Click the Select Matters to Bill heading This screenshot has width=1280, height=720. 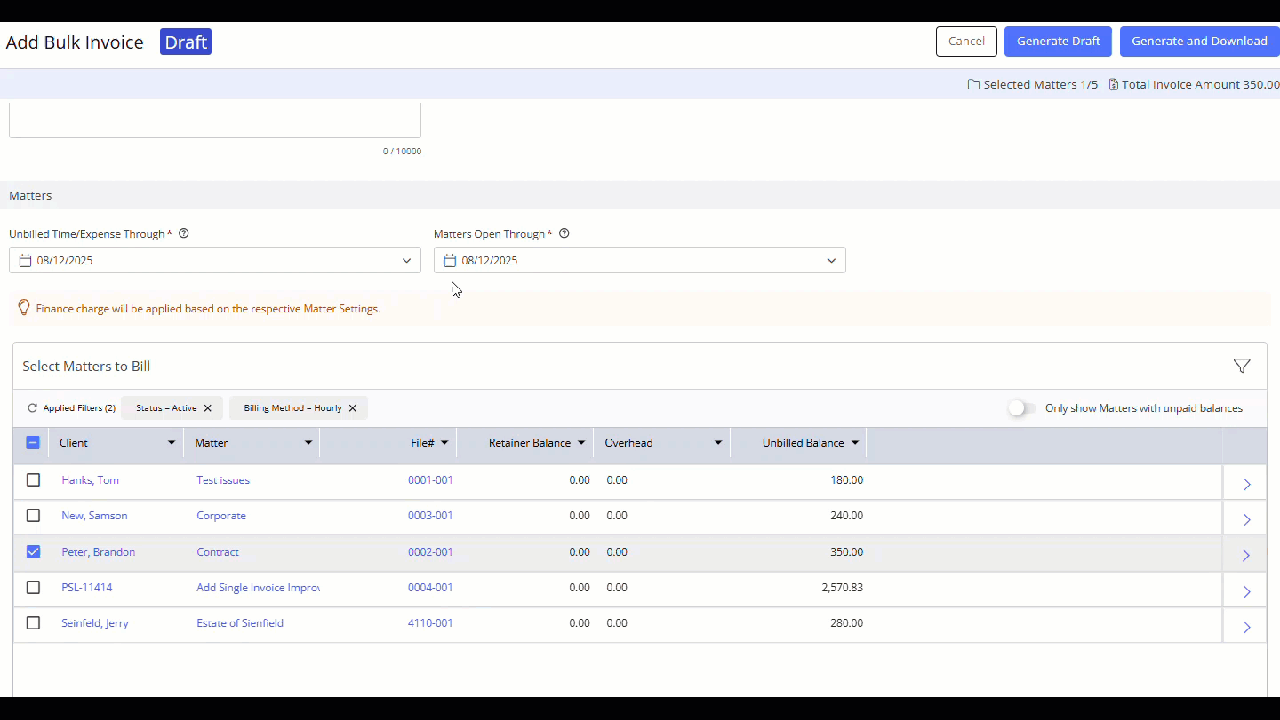click(x=86, y=366)
